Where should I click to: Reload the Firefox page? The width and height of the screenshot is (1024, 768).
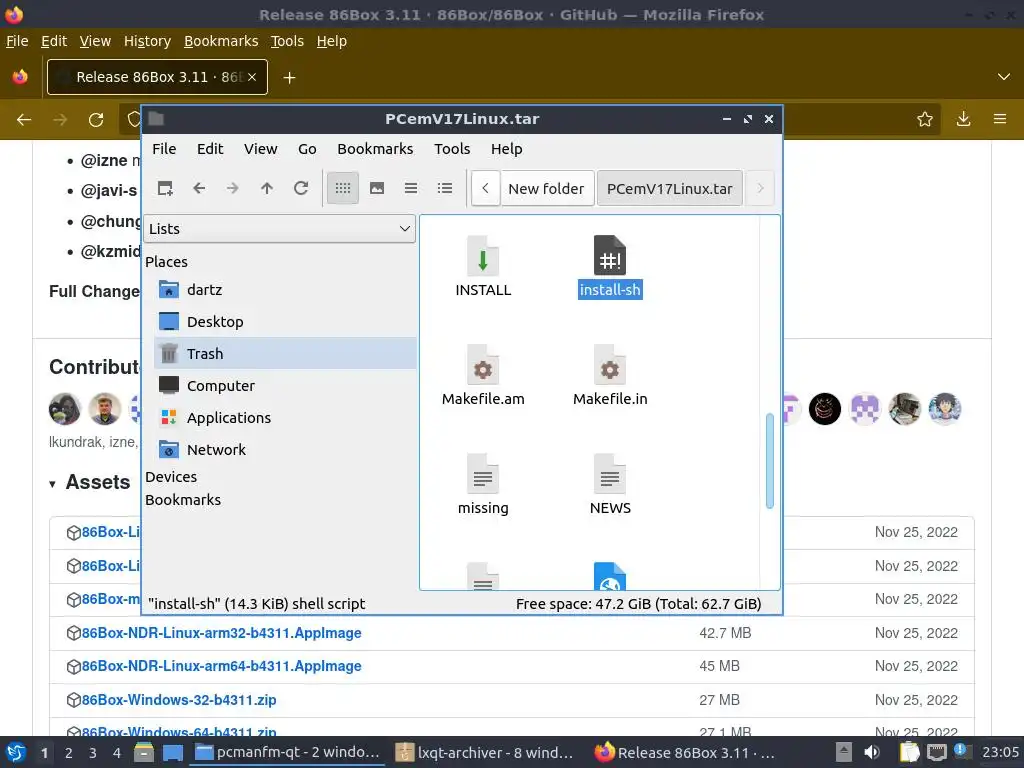pyautogui.click(x=96, y=120)
